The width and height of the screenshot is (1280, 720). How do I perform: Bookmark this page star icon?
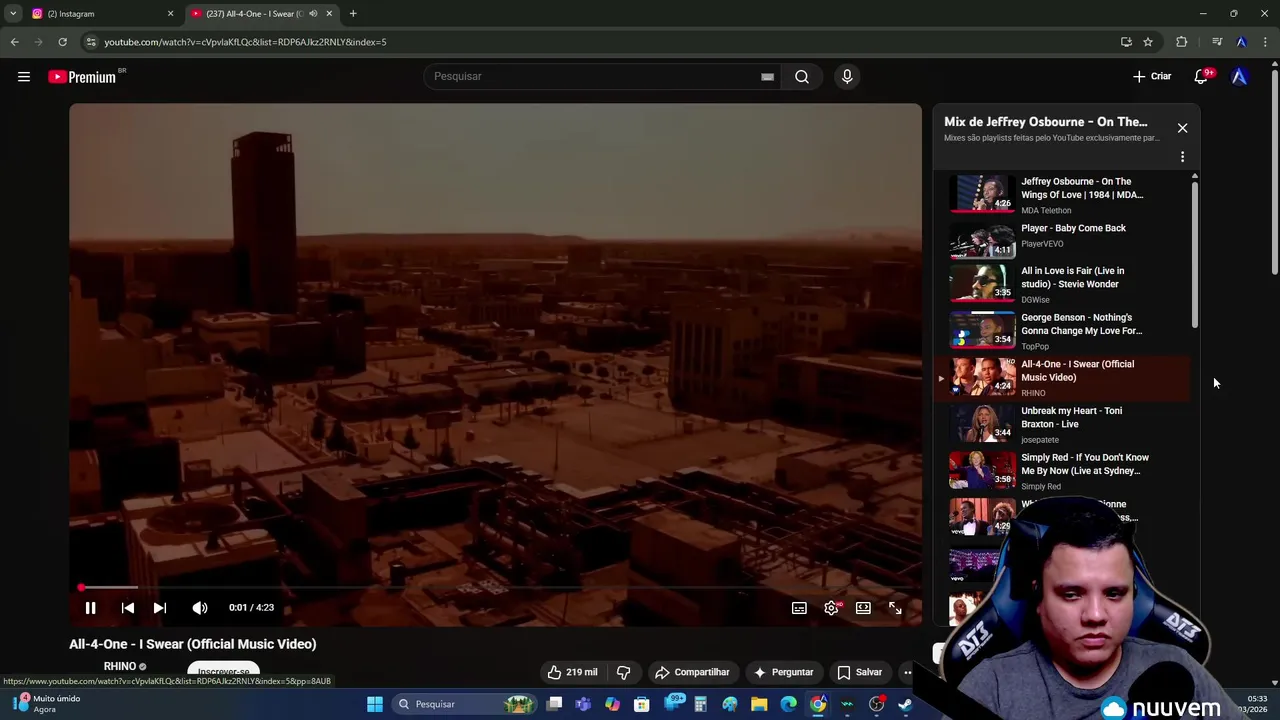coord(1148,42)
